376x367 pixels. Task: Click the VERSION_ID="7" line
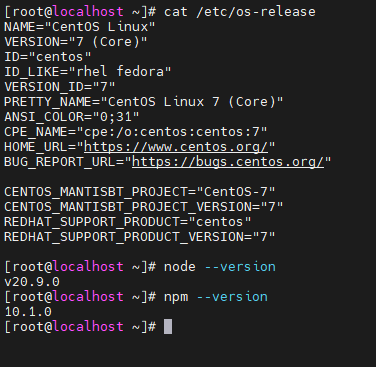60,87
